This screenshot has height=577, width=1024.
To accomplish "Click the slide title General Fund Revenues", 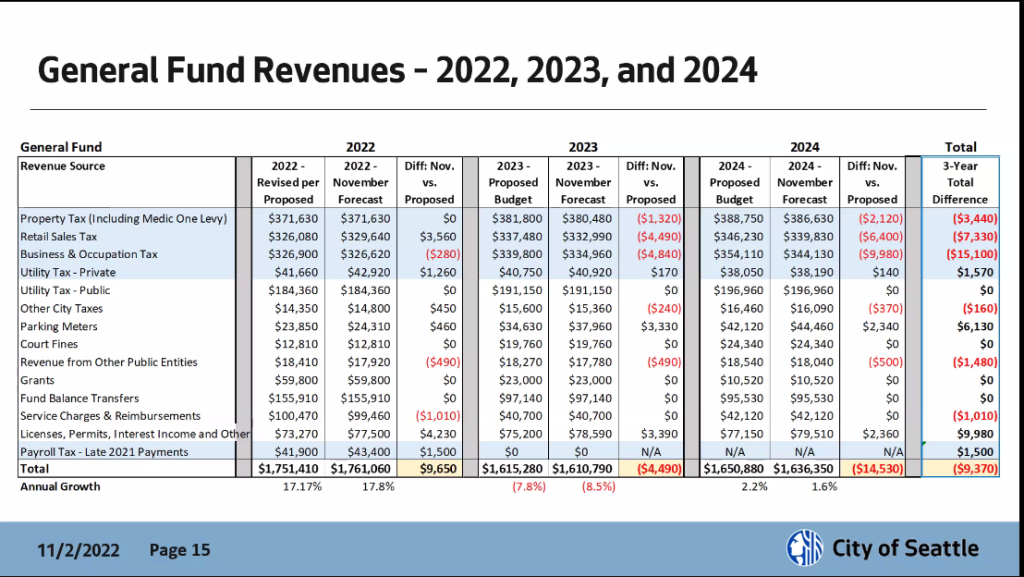I will point(397,70).
